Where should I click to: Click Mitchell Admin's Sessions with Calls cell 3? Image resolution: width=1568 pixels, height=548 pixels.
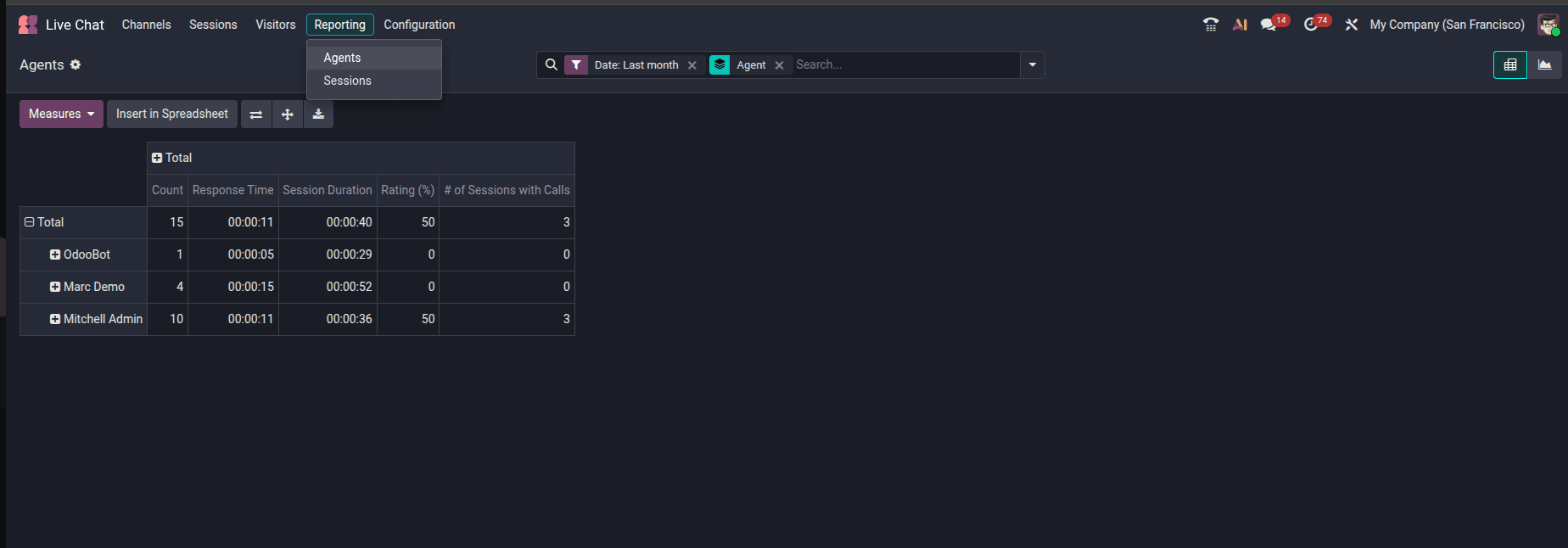tap(507, 319)
